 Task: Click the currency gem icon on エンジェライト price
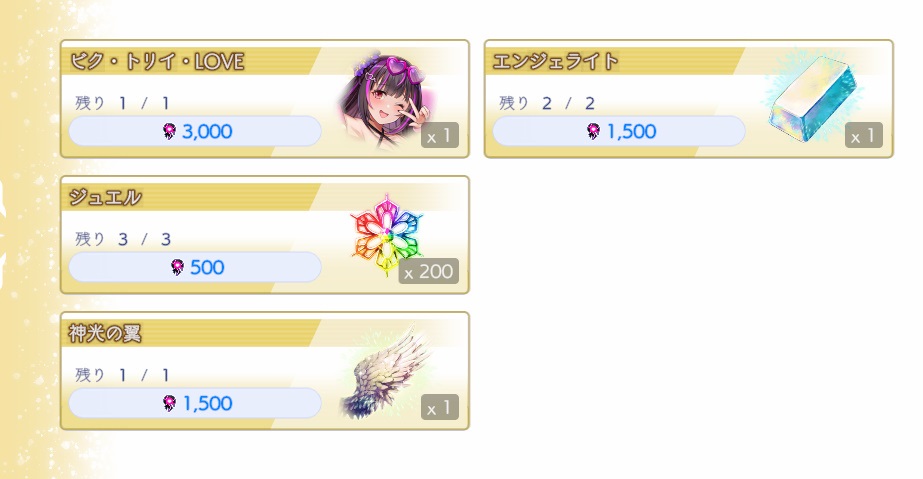tap(594, 131)
